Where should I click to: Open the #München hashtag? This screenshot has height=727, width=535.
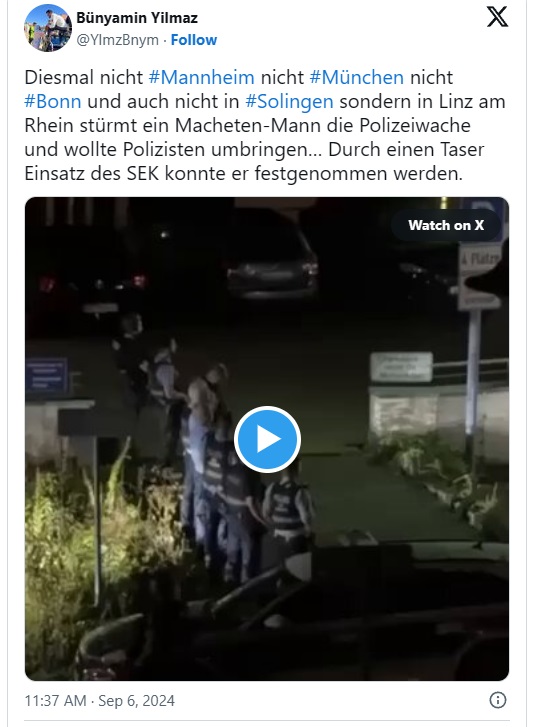(x=357, y=77)
